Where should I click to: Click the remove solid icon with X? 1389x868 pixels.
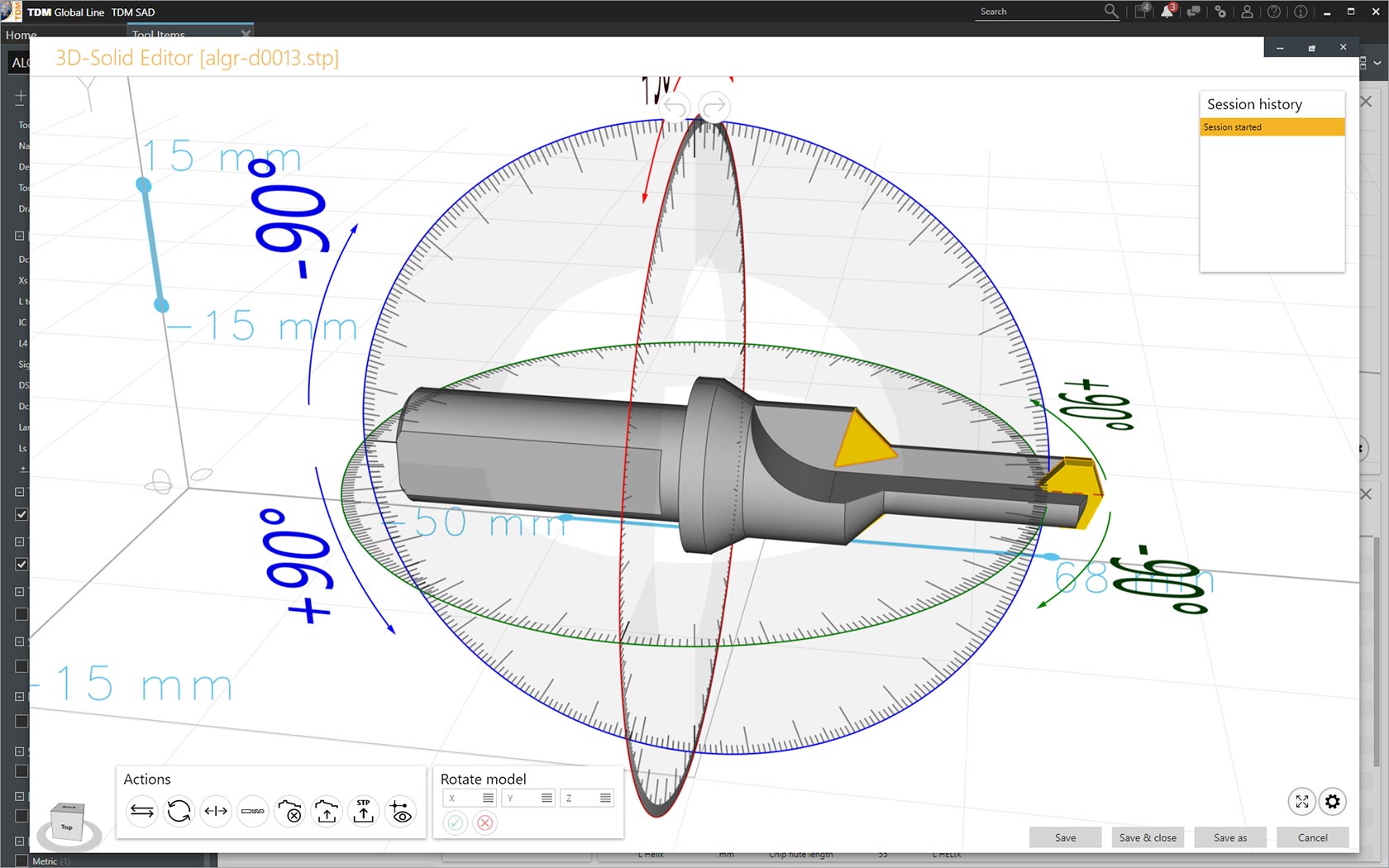[289, 811]
